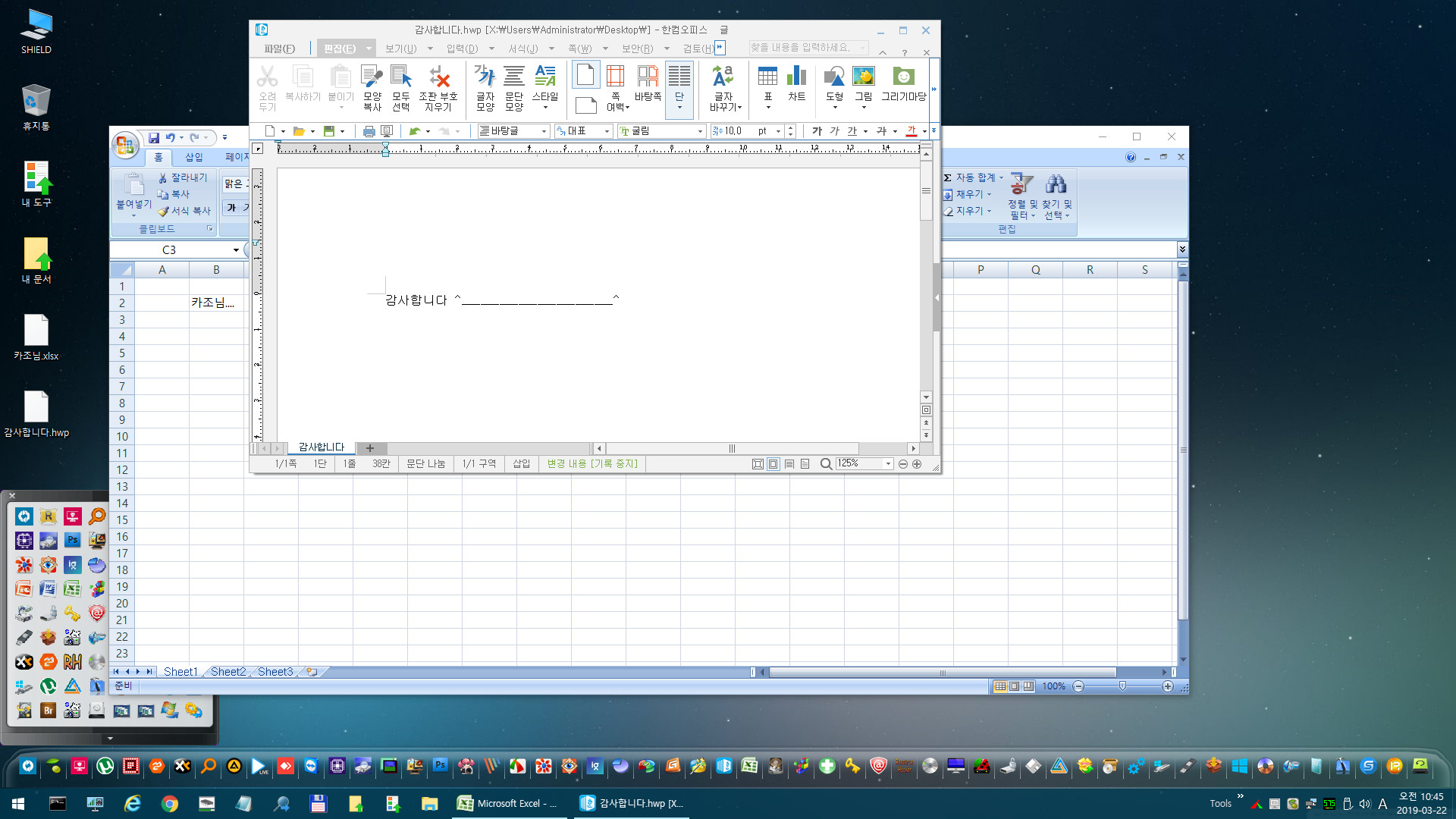Click the print preview icon in Hangul toolbar
This screenshot has height=819, width=1456.
coord(387,131)
